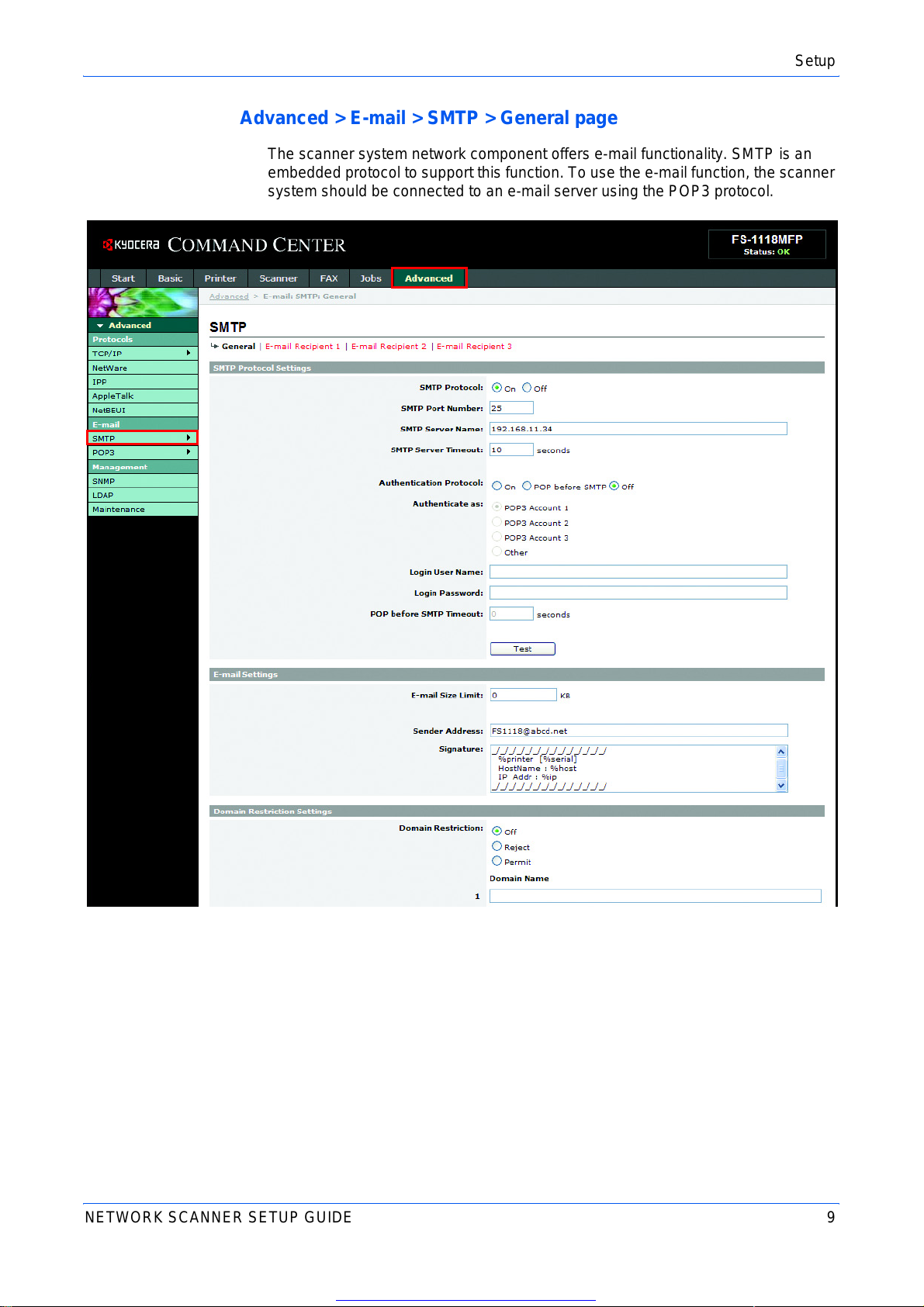The width and height of the screenshot is (924, 1307).
Task: Expand the POP3 submenu arrow
Action: coord(189,452)
